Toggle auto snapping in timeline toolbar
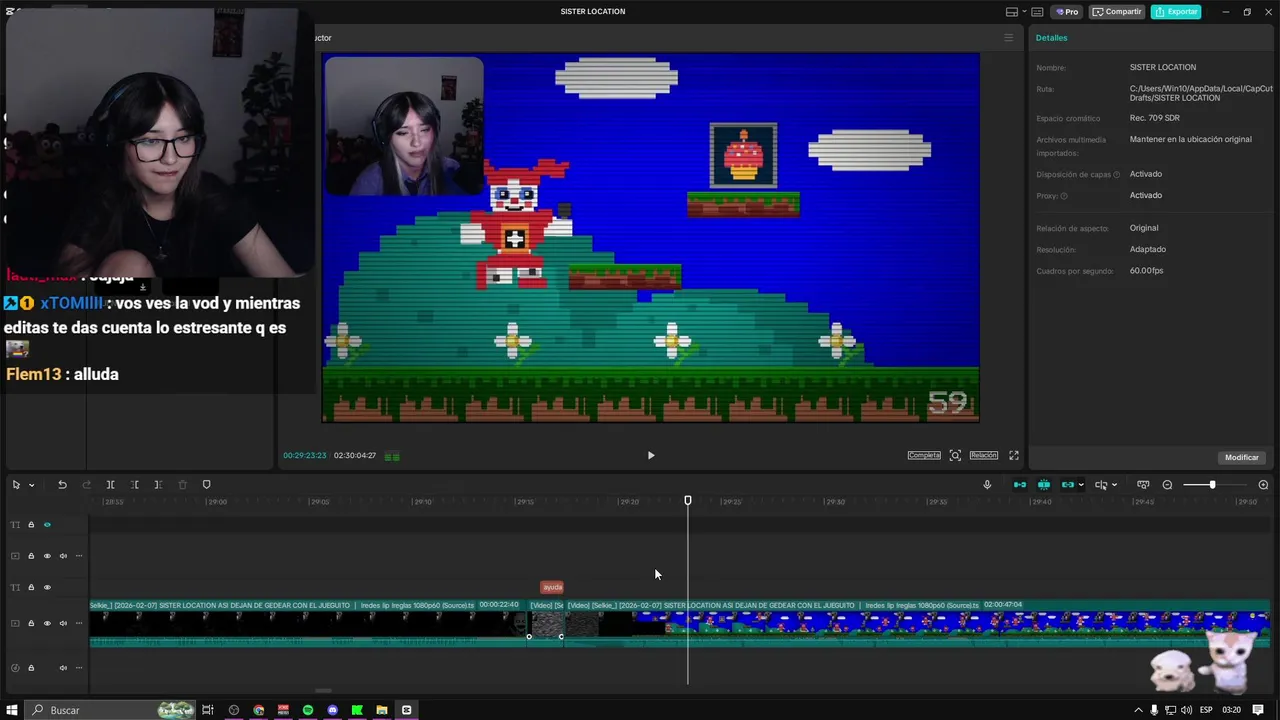 1044,485
